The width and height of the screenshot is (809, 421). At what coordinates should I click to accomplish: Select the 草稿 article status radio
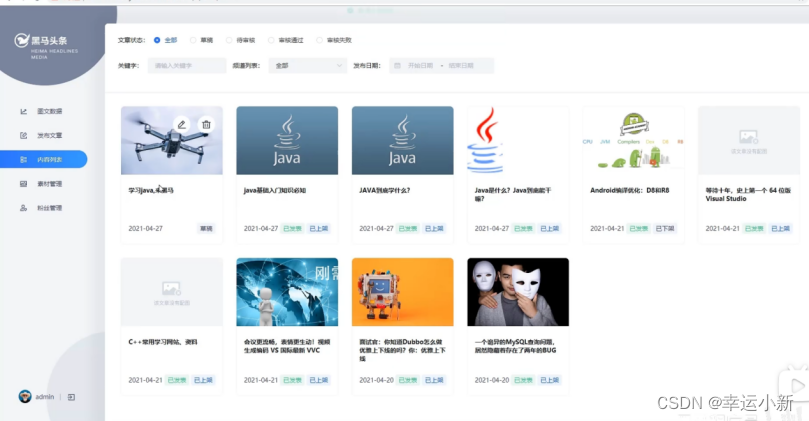(193, 40)
